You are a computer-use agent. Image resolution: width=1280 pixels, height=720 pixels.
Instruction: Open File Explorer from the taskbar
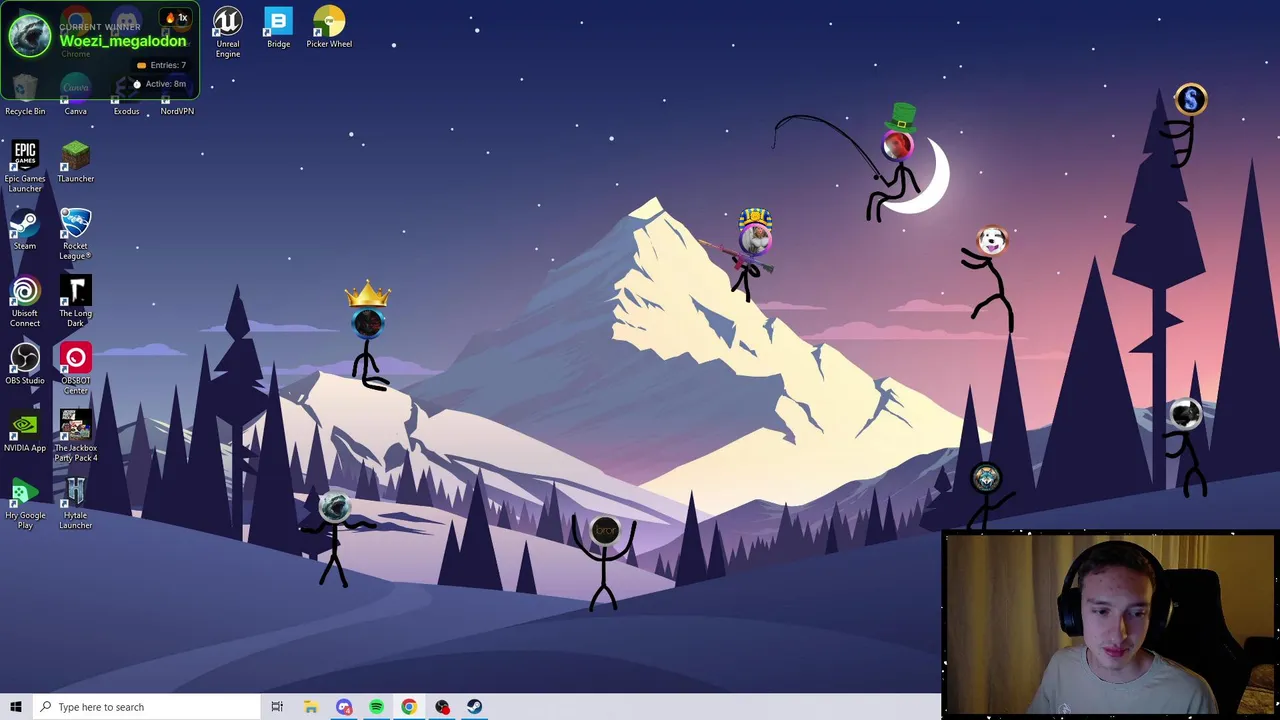(x=311, y=707)
